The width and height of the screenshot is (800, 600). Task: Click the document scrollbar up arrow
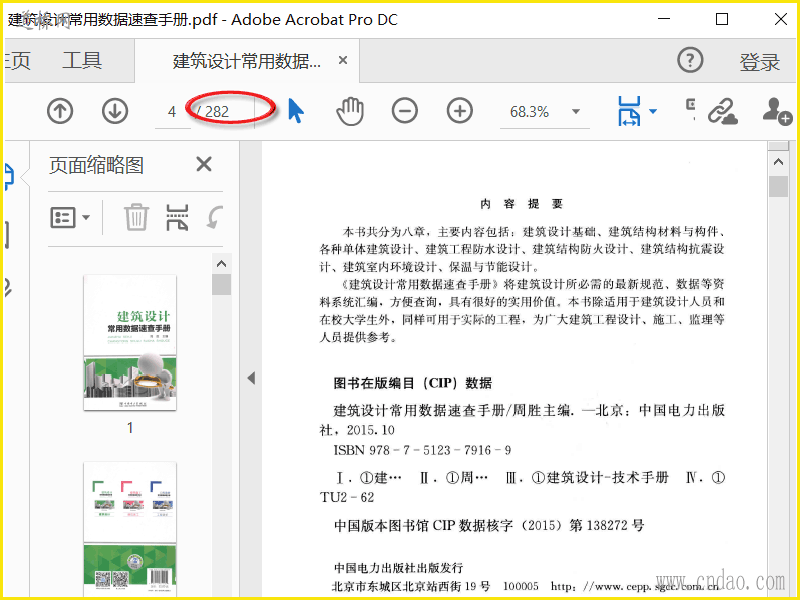point(778,162)
